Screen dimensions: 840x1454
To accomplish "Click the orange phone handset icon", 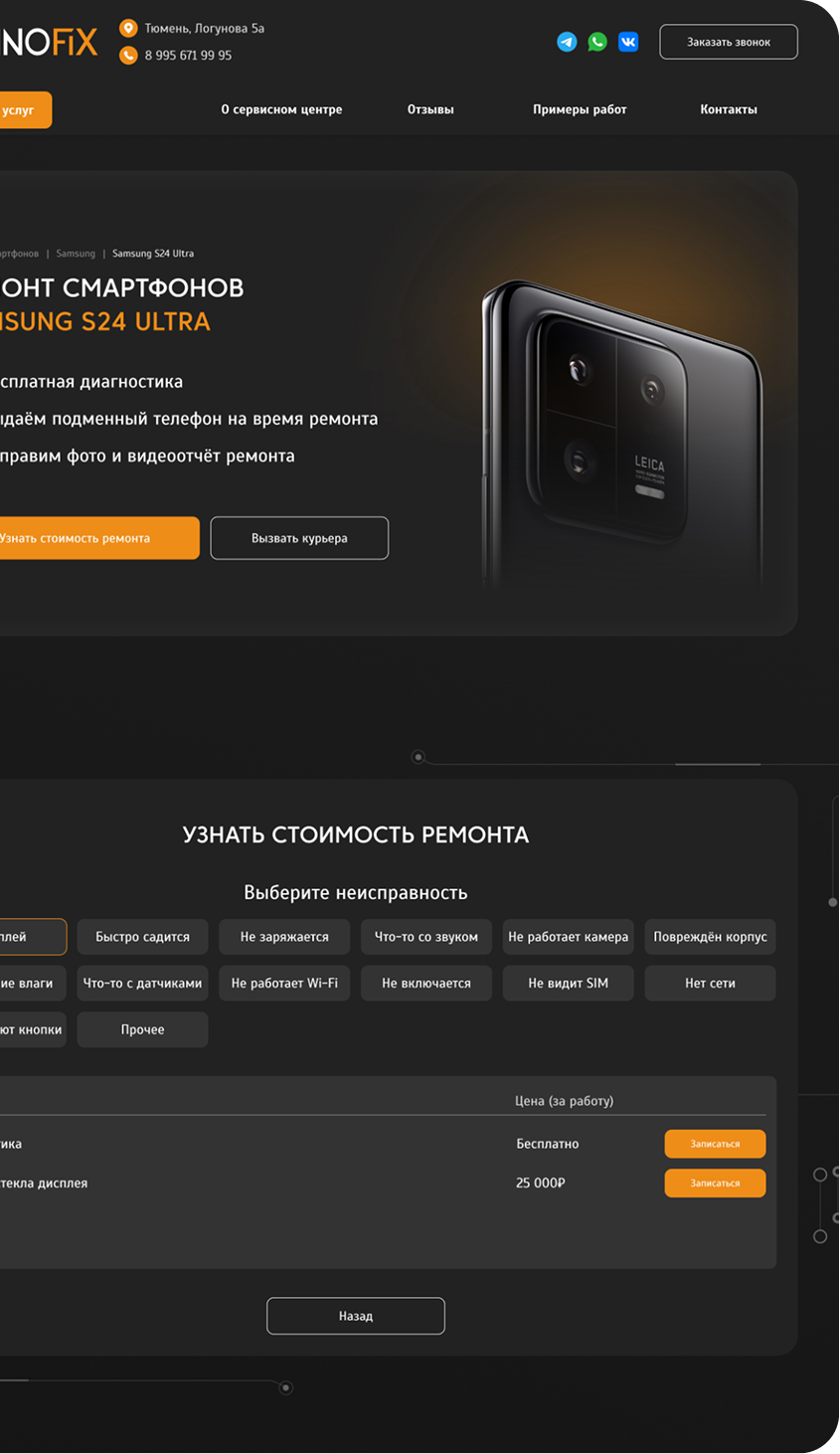I will point(128,55).
